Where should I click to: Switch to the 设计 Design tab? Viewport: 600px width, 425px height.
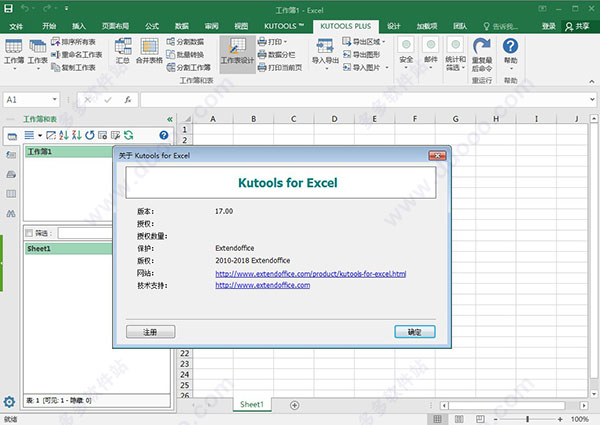pos(393,26)
